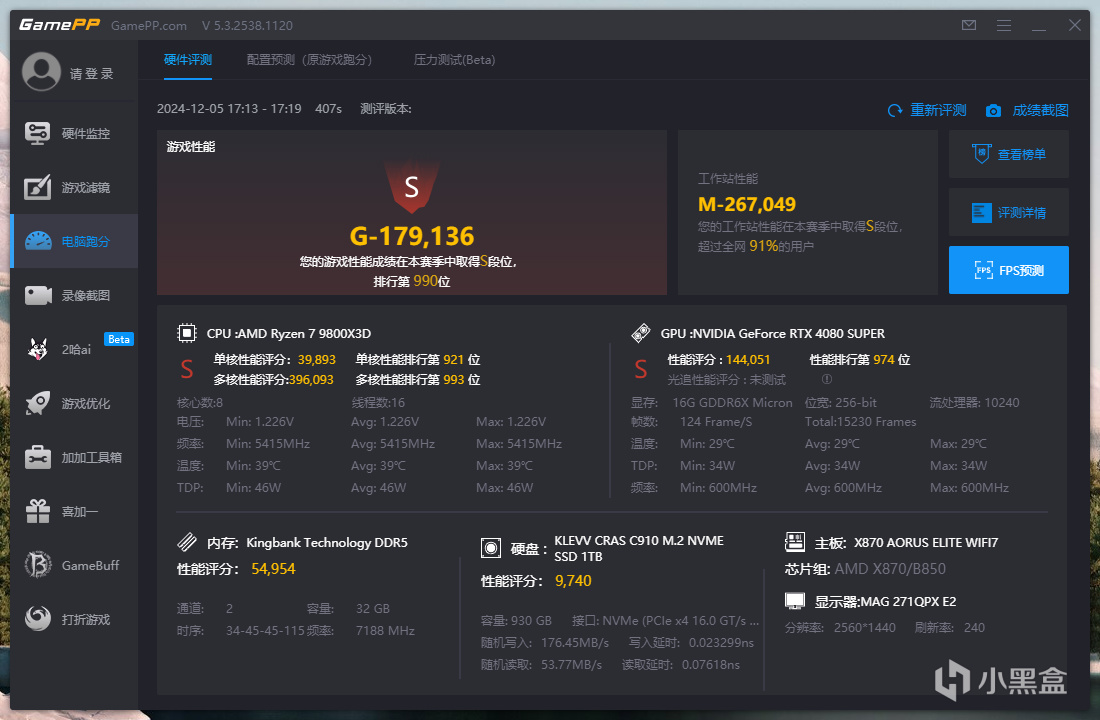Click motherboard name X870 AORUS ELITE WIFI7
The width and height of the screenshot is (1100, 720).
coord(926,542)
